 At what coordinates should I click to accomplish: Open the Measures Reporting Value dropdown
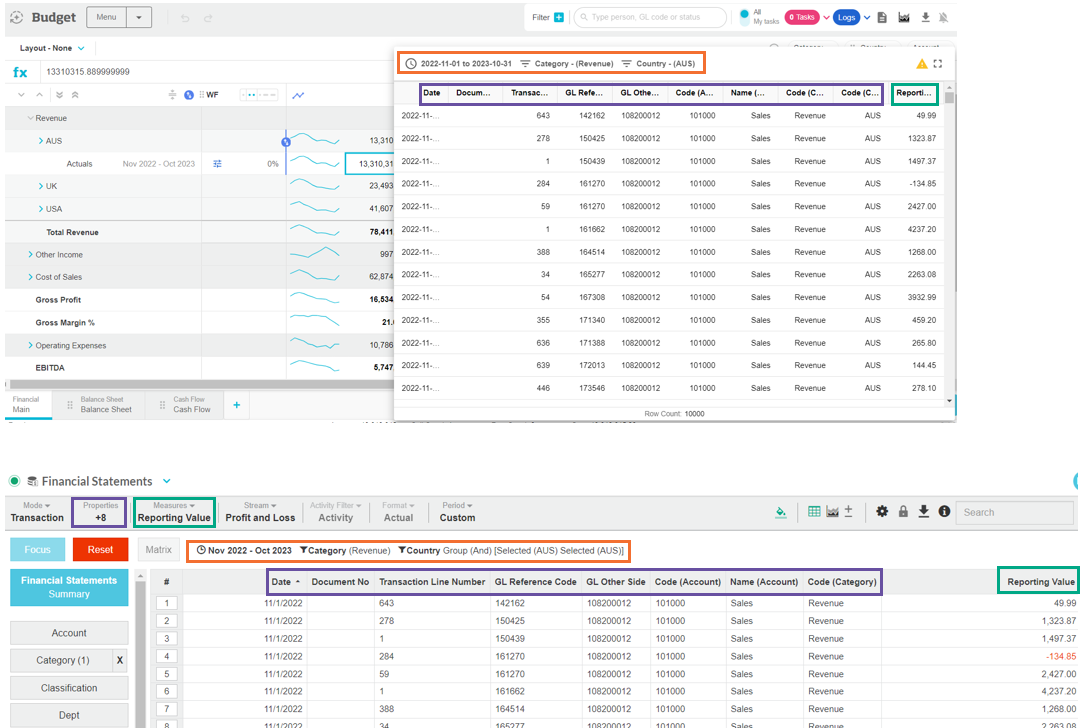[x=174, y=511]
